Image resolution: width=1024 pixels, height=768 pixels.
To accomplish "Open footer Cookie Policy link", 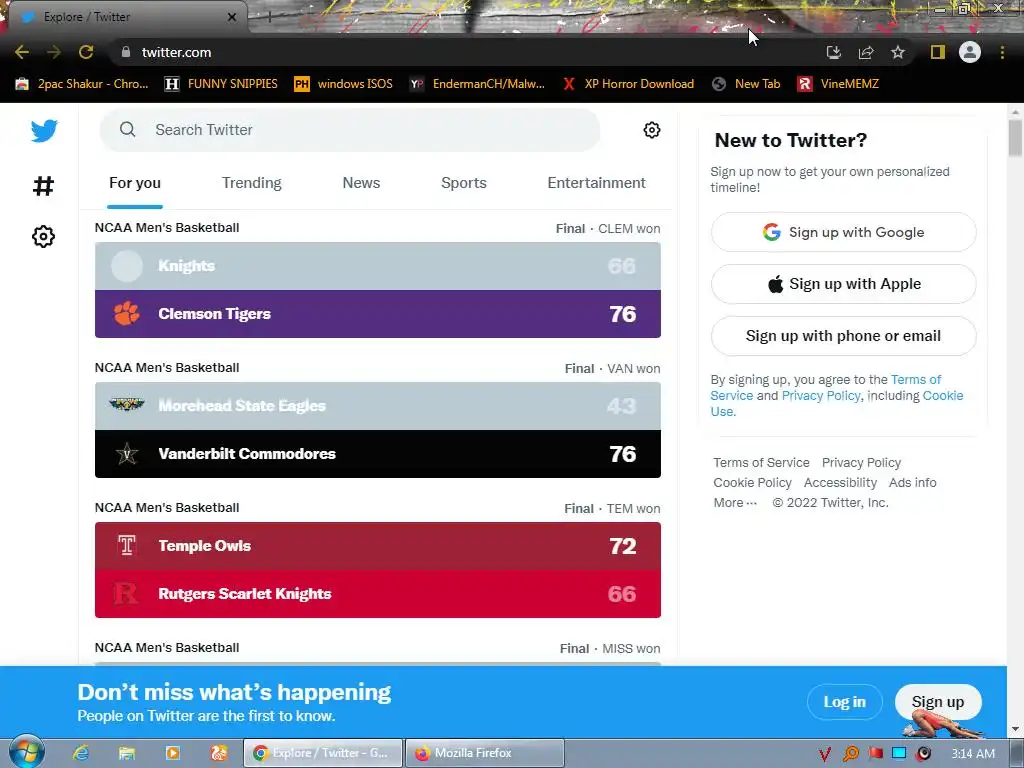I will coord(752,483).
